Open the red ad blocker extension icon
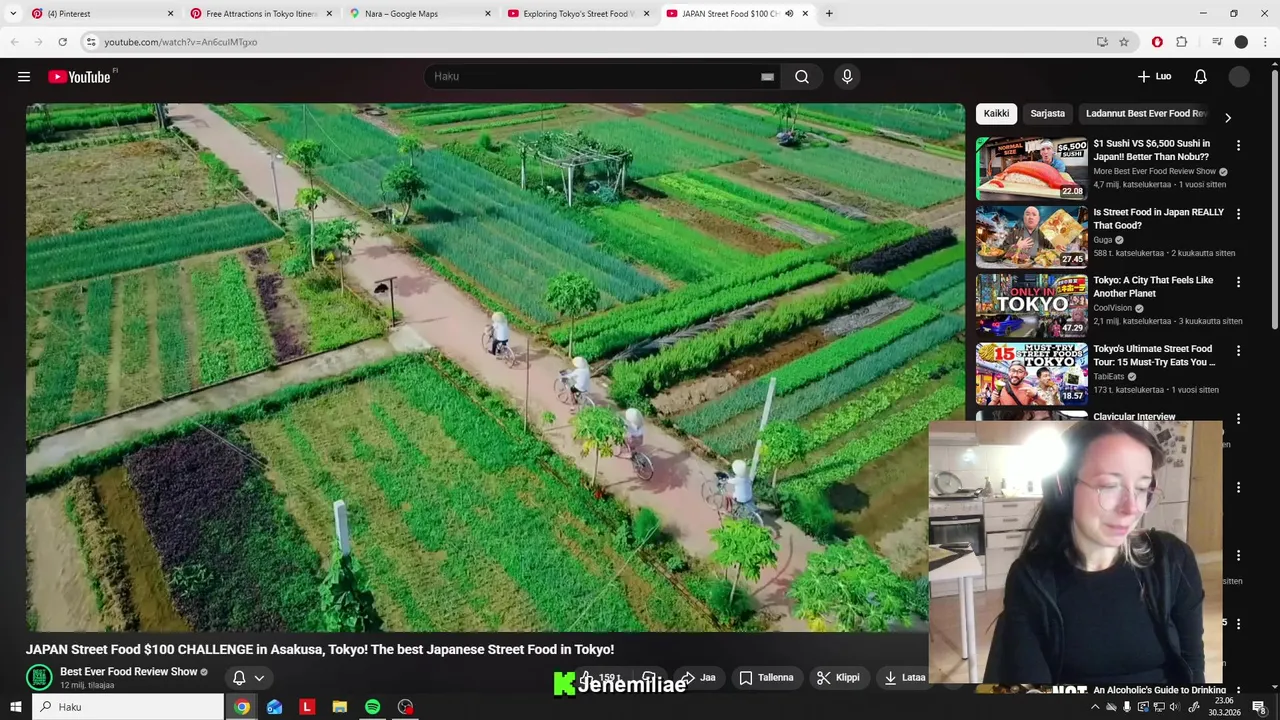The height and width of the screenshot is (720, 1280). point(1157,42)
